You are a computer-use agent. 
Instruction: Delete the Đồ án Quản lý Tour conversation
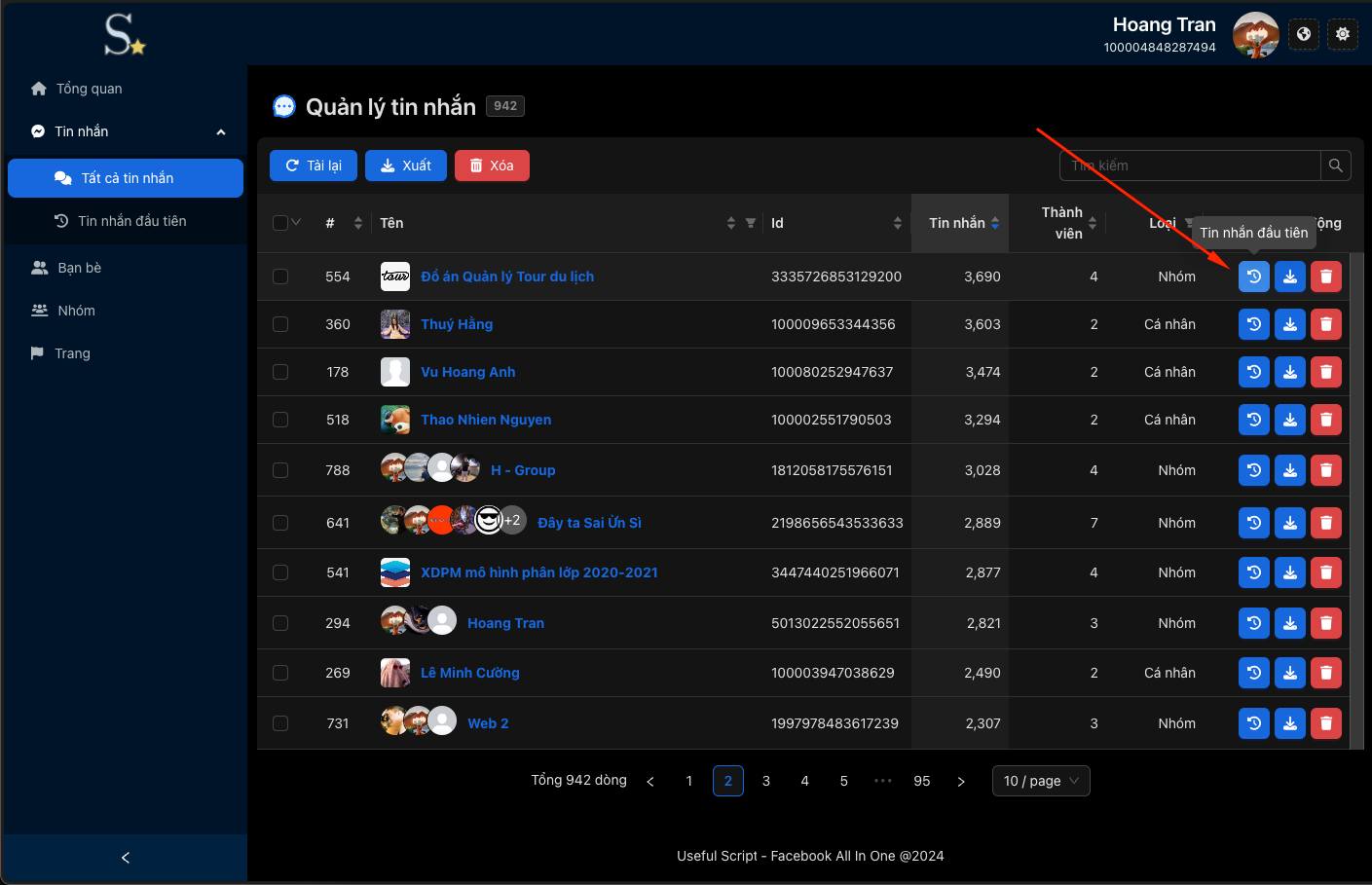[x=1326, y=277]
